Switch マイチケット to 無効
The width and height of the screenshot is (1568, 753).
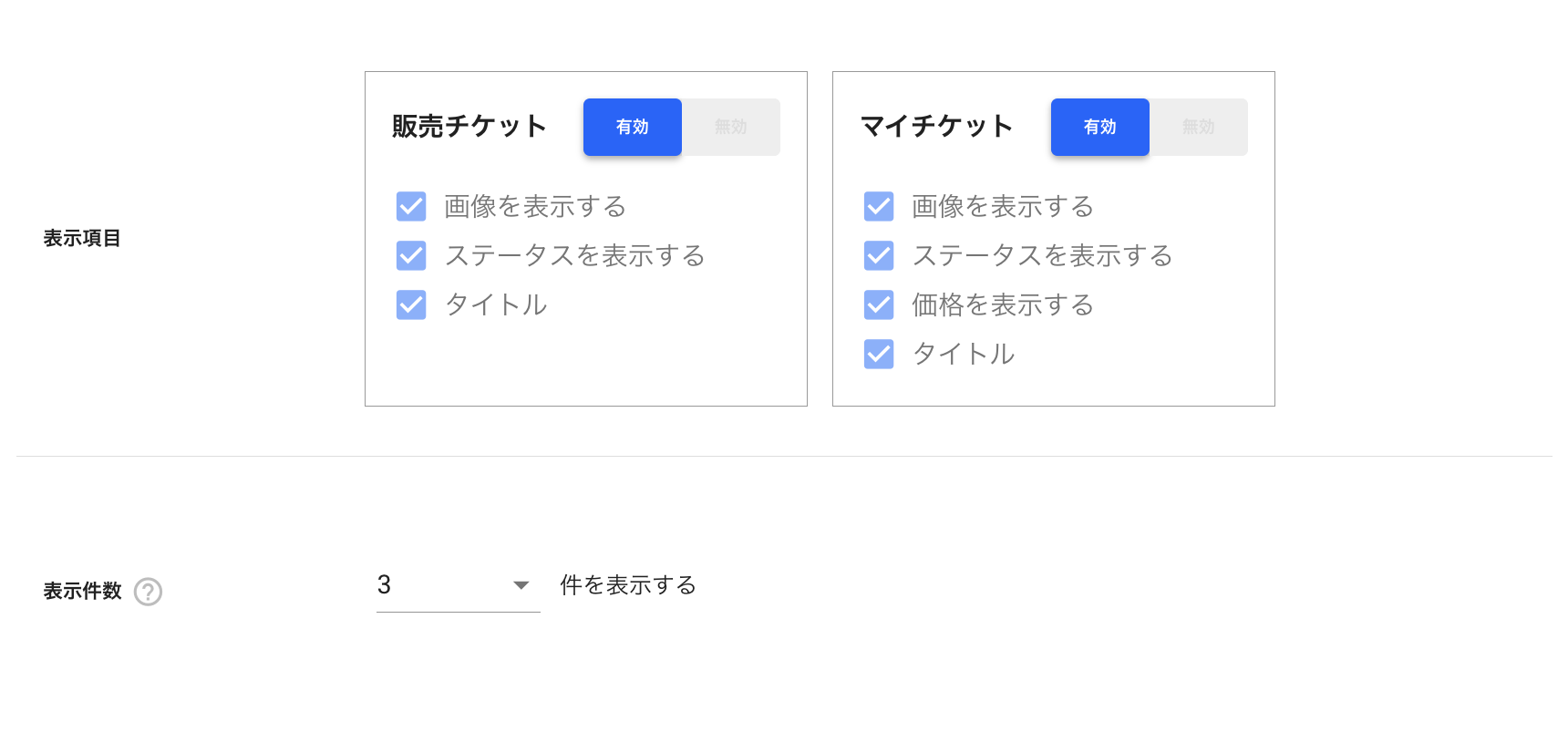coord(1199,127)
